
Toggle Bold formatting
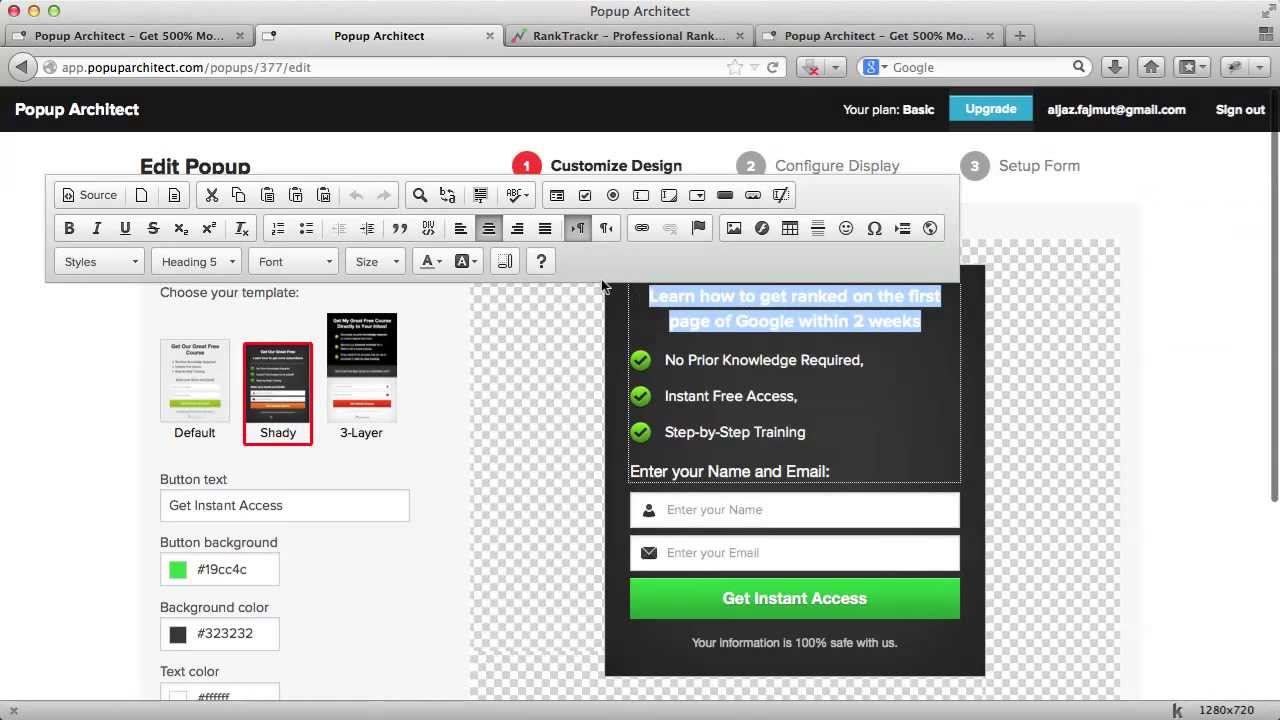coord(69,228)
